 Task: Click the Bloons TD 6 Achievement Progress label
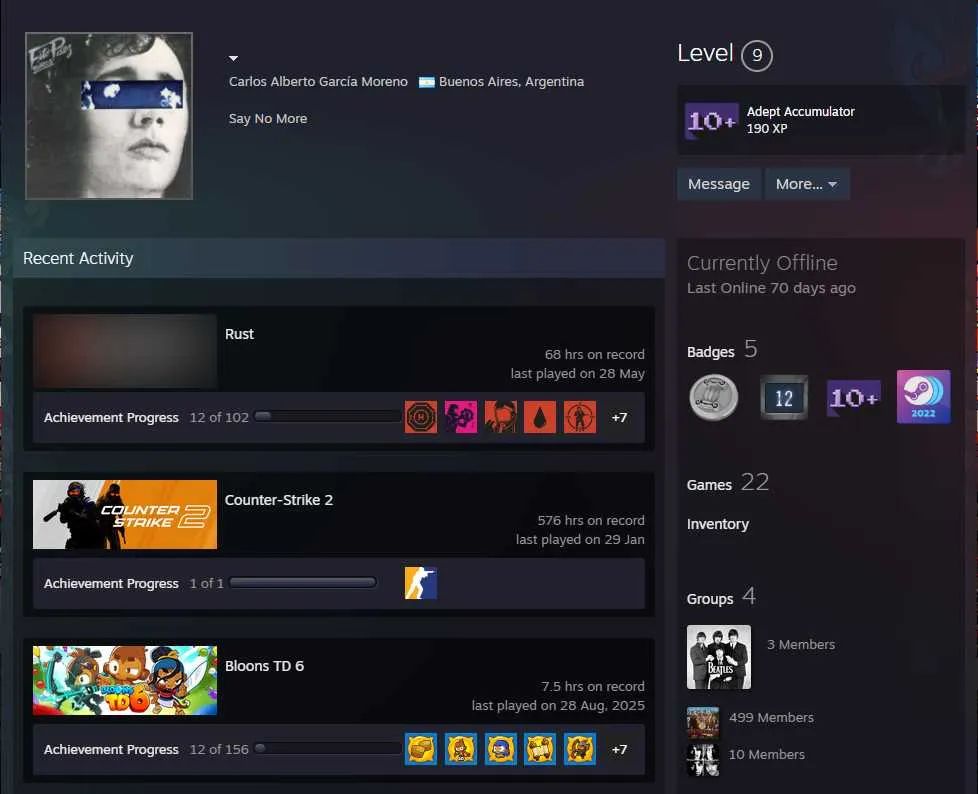point(111,749)
